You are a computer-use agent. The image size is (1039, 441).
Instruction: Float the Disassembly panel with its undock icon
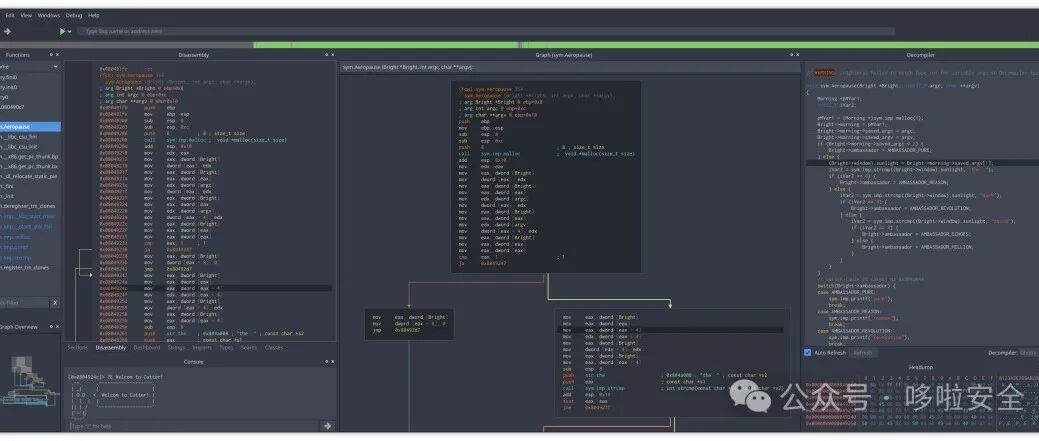click(326, 55)
